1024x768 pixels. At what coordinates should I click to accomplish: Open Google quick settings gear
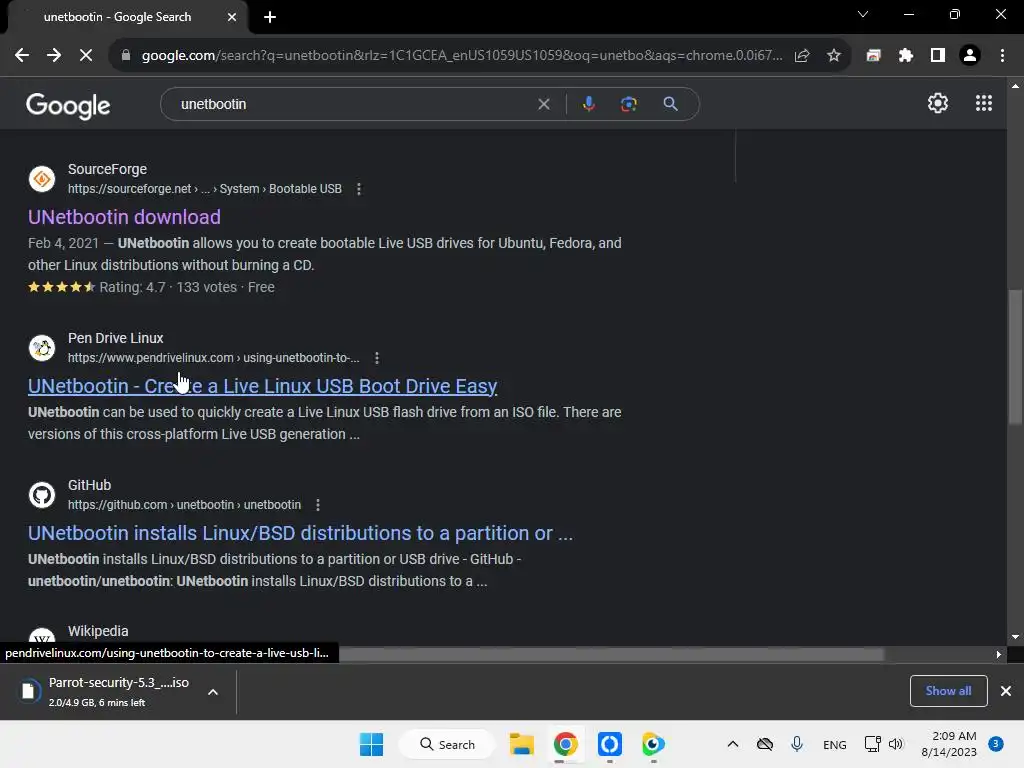tap(938, 103)
